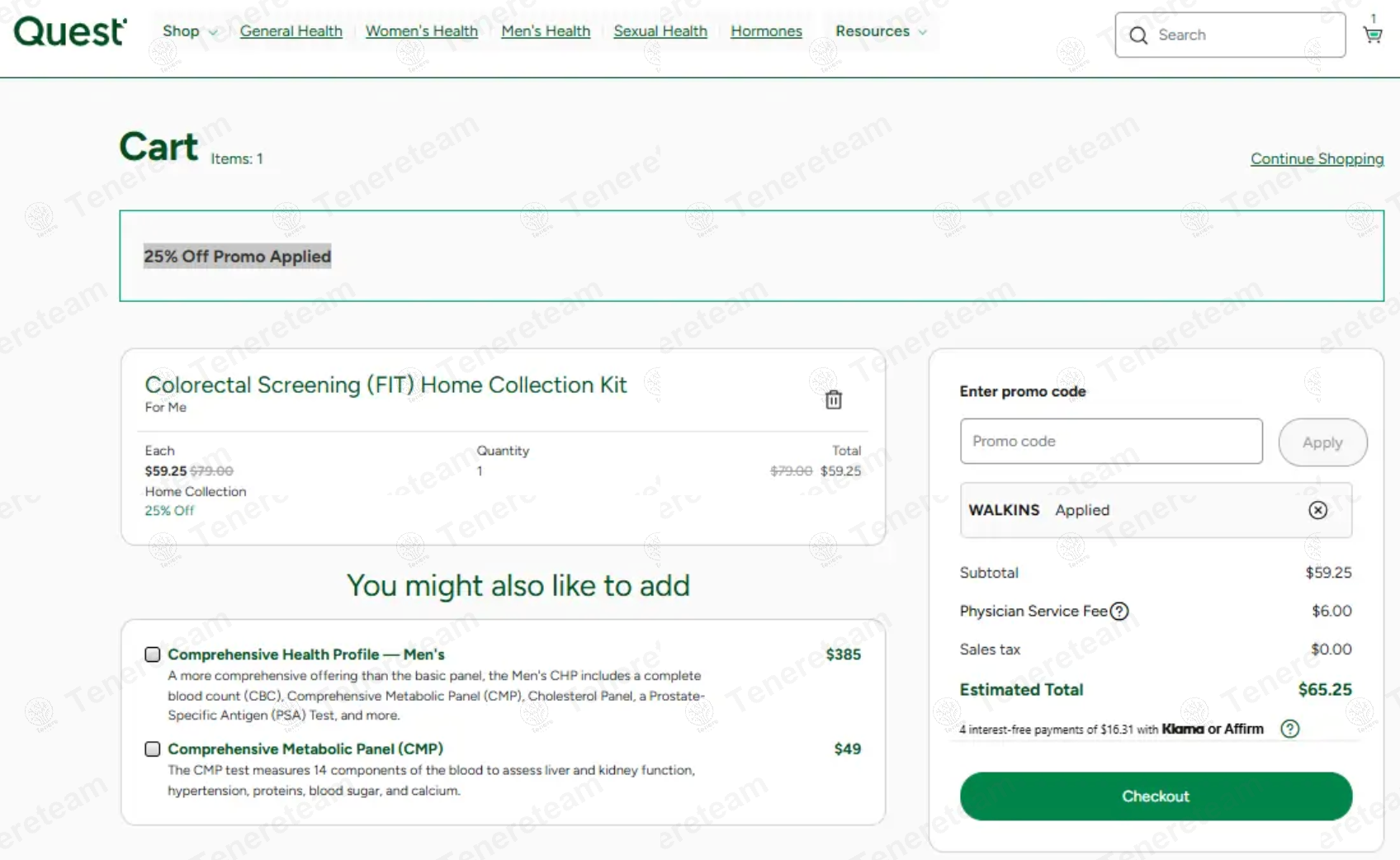
Task: Remove the WALKINS promo code
Action: (x=1317, y=510)
